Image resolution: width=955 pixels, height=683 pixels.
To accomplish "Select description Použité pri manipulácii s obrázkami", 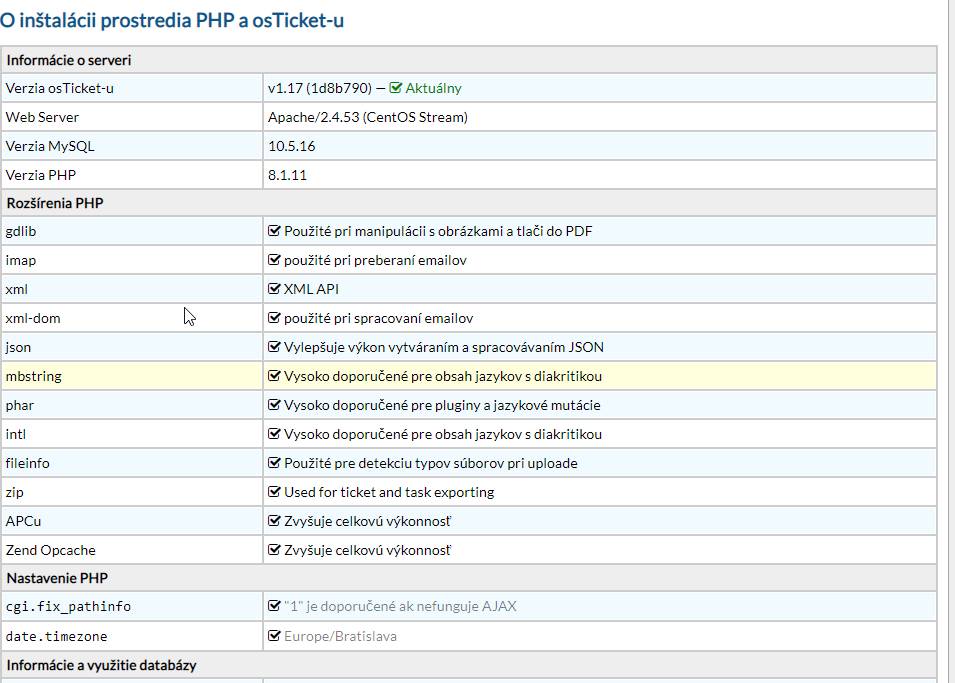I will [438, 232].
